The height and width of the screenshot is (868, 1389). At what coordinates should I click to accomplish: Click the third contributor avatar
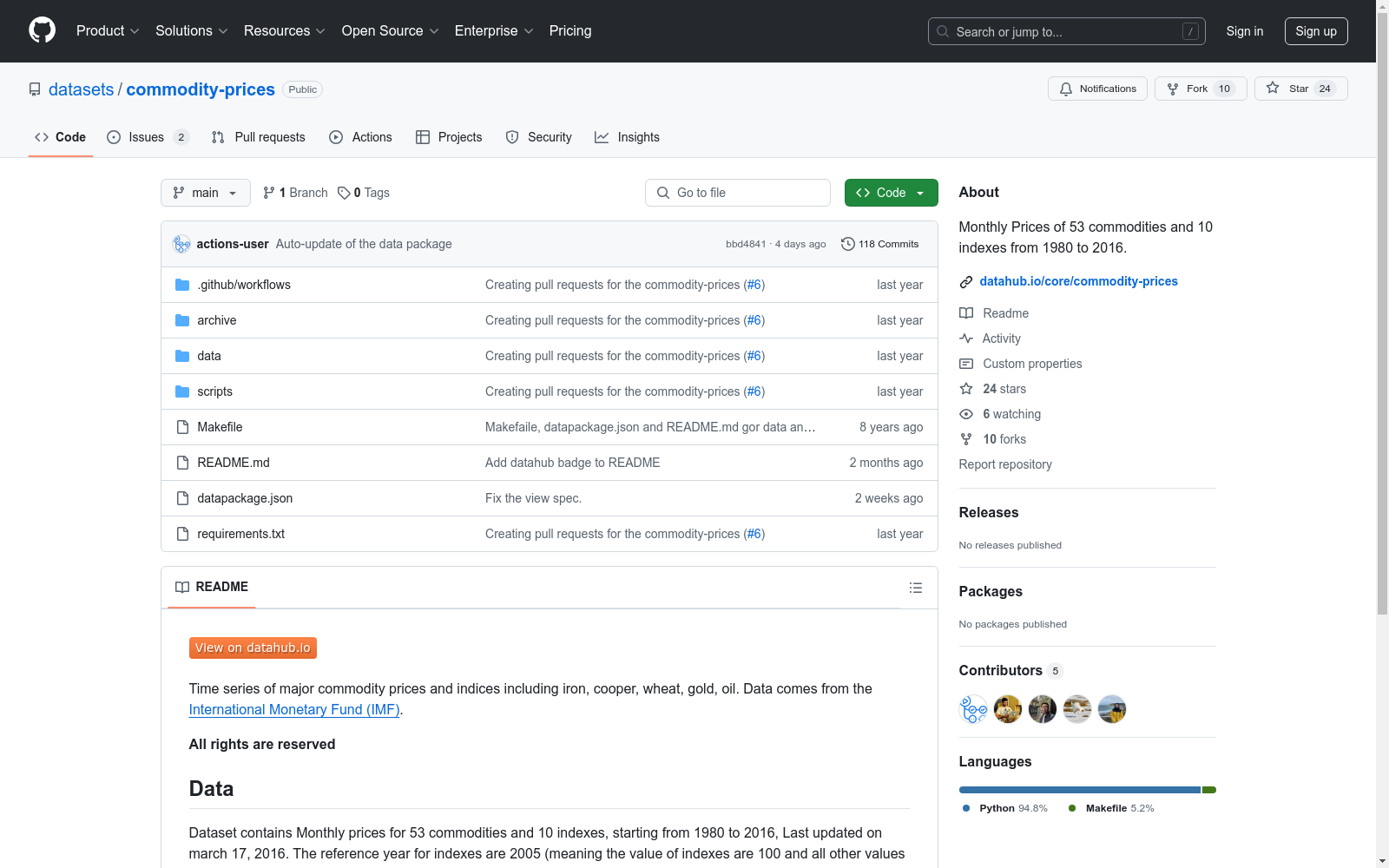click(1043, 709)
